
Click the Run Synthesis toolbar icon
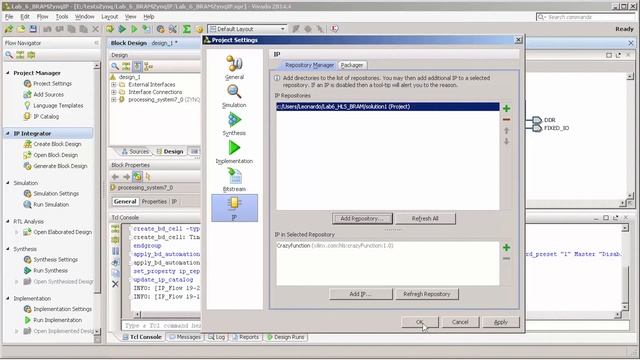[x=122, y=29]
